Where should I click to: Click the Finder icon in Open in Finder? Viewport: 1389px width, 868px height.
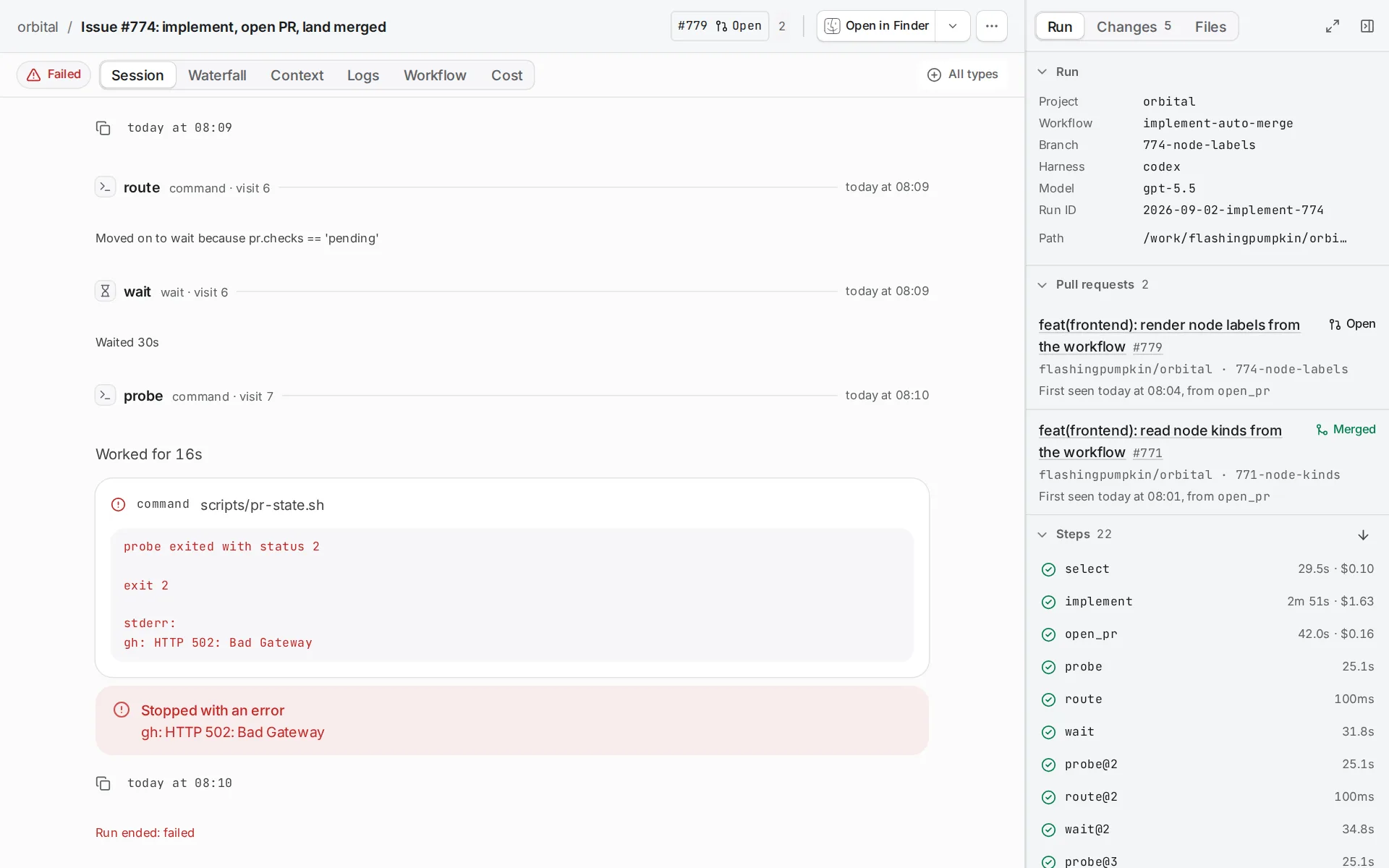click(833, 26)
